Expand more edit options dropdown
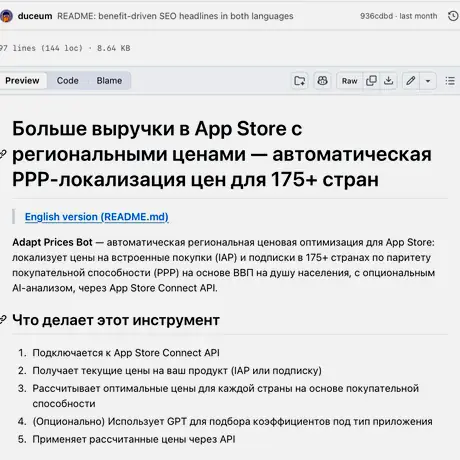 428,81
